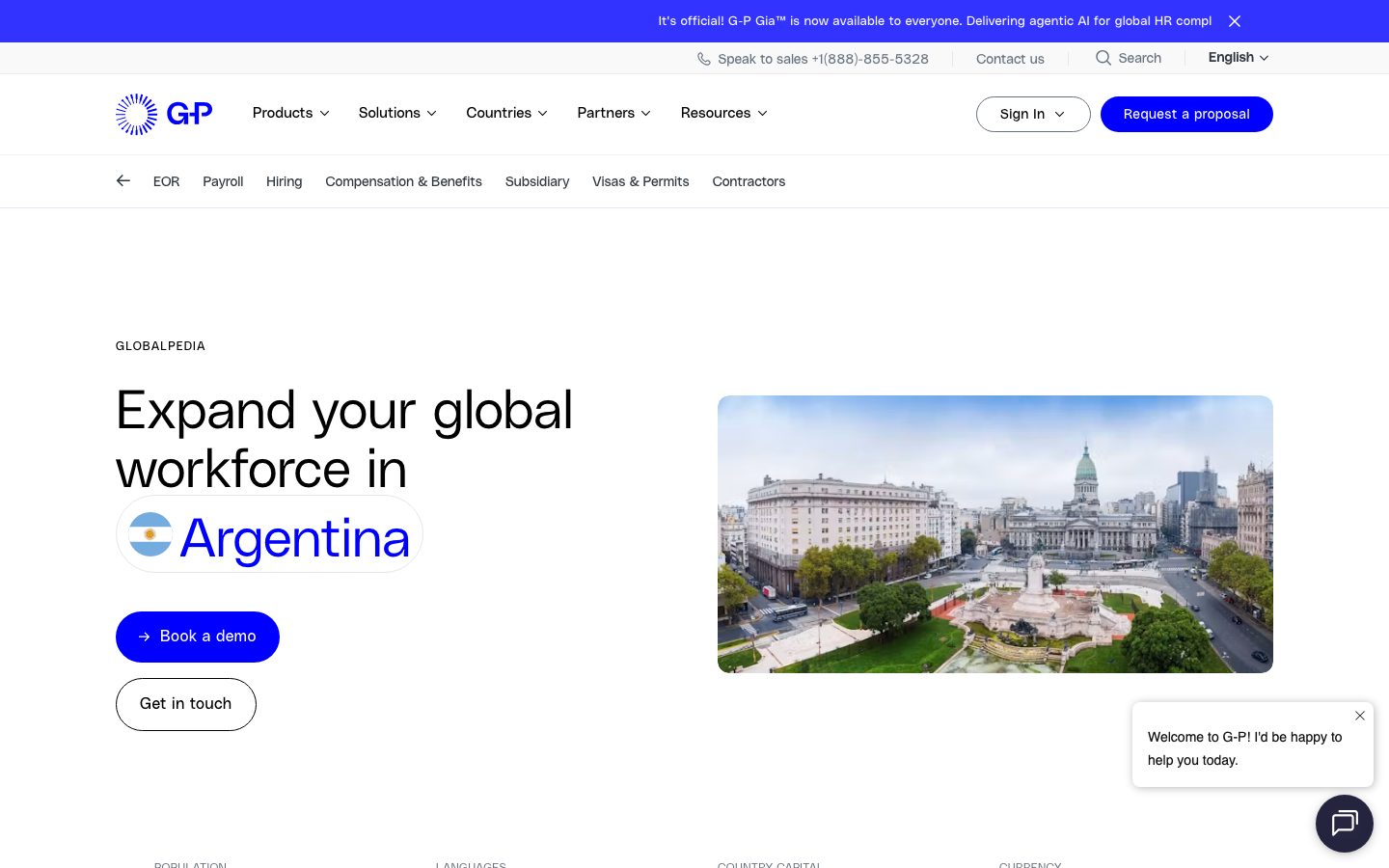
Task: Click the phone icon beside Speak to sales
Action: click(x=704, y=59)
